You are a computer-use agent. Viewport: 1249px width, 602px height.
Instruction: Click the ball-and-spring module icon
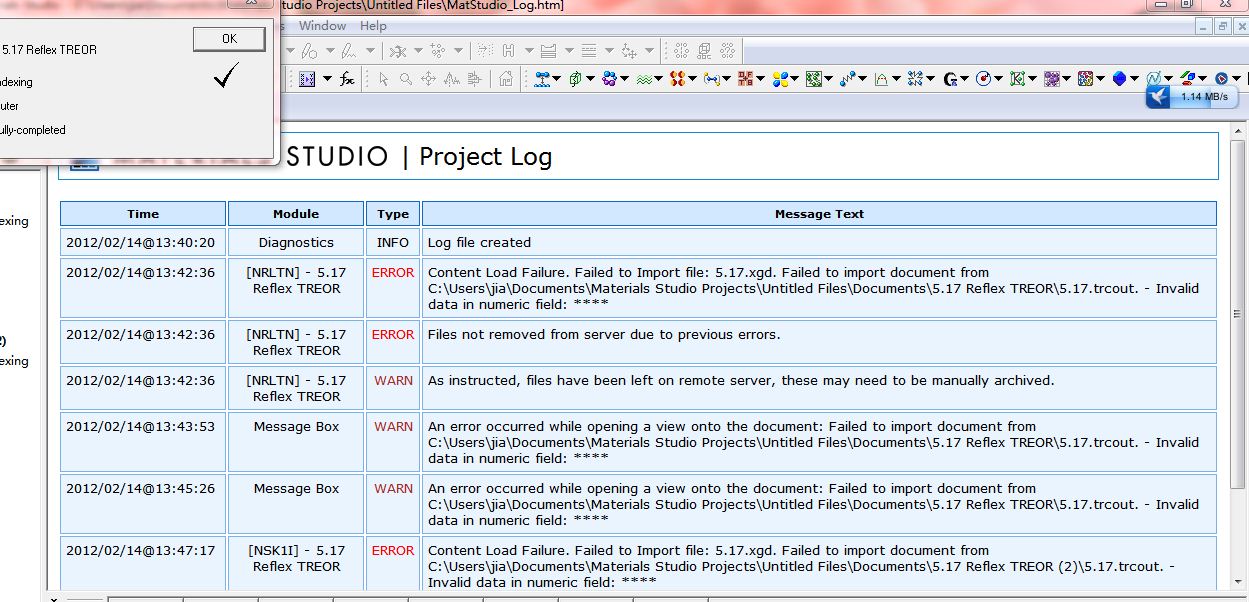848,79
